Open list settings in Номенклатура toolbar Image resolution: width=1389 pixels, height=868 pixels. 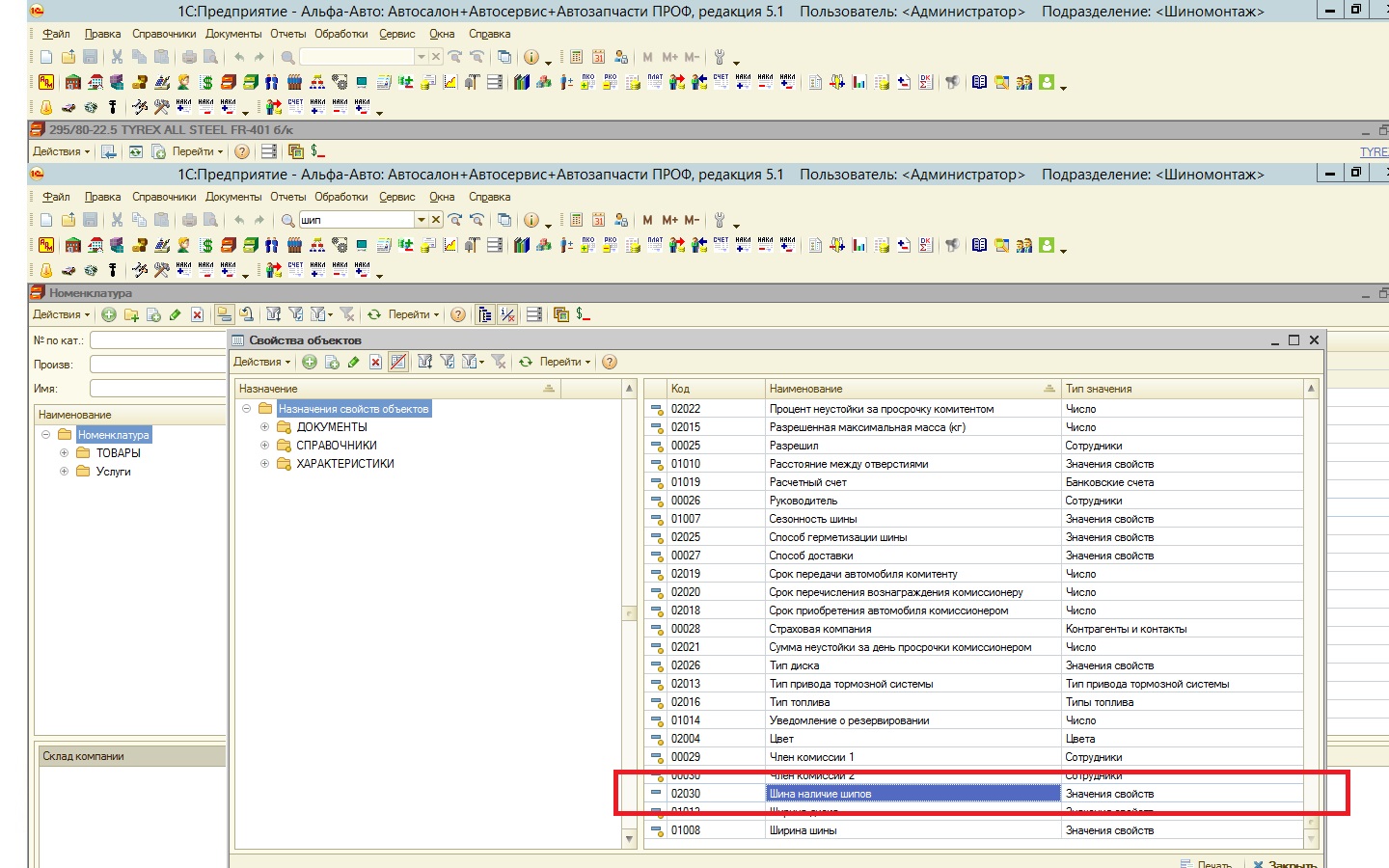point(534,314)
